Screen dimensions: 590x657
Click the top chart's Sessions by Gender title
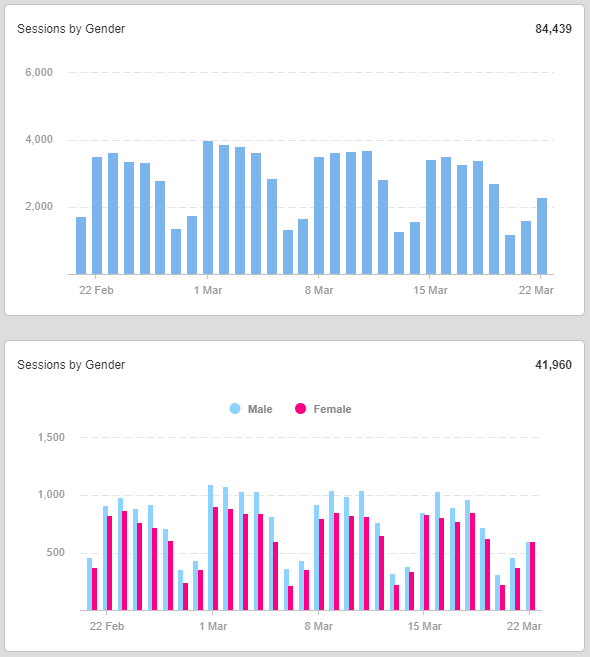[71, 29]
